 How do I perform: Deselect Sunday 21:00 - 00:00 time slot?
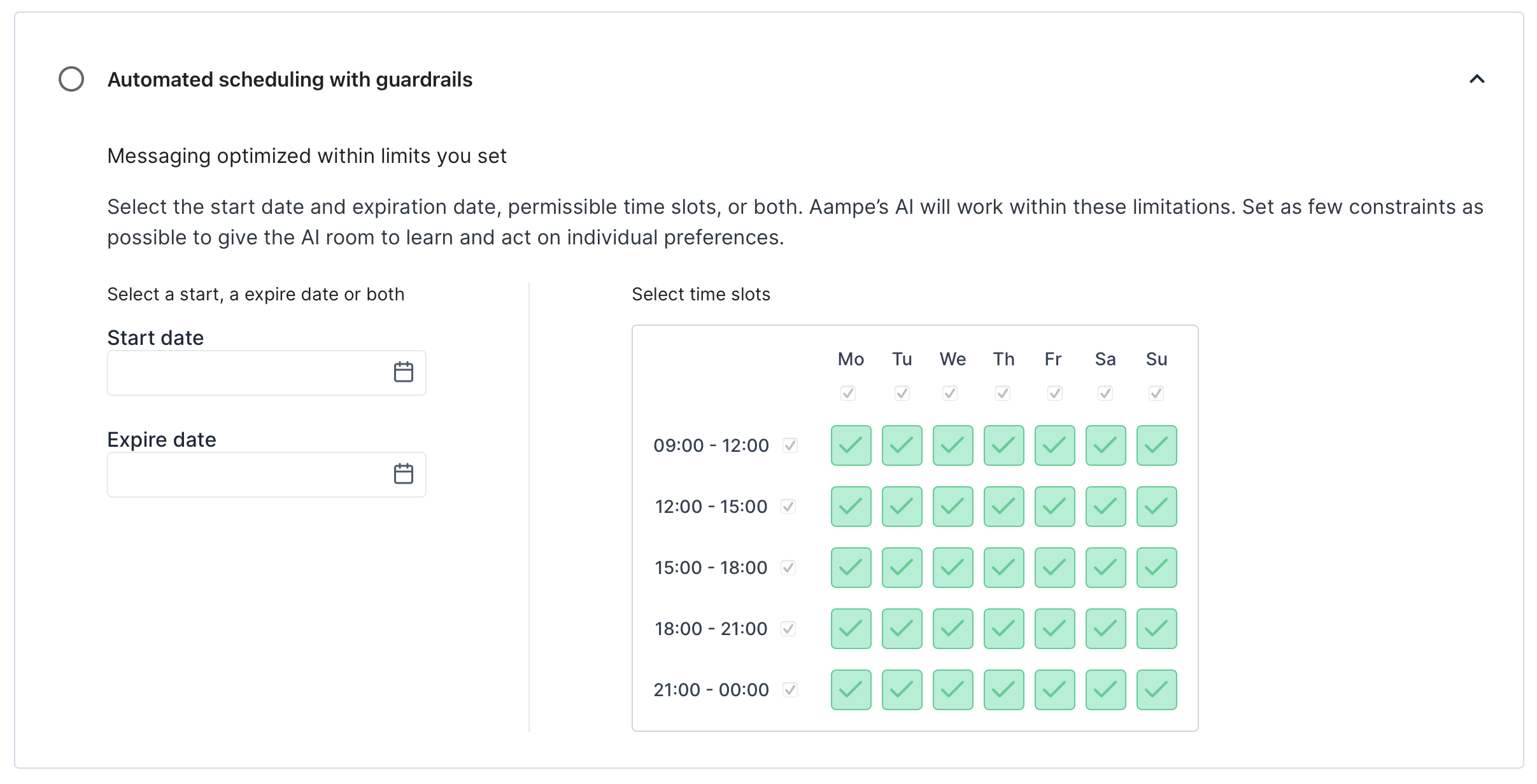(x=1157, y=690)
